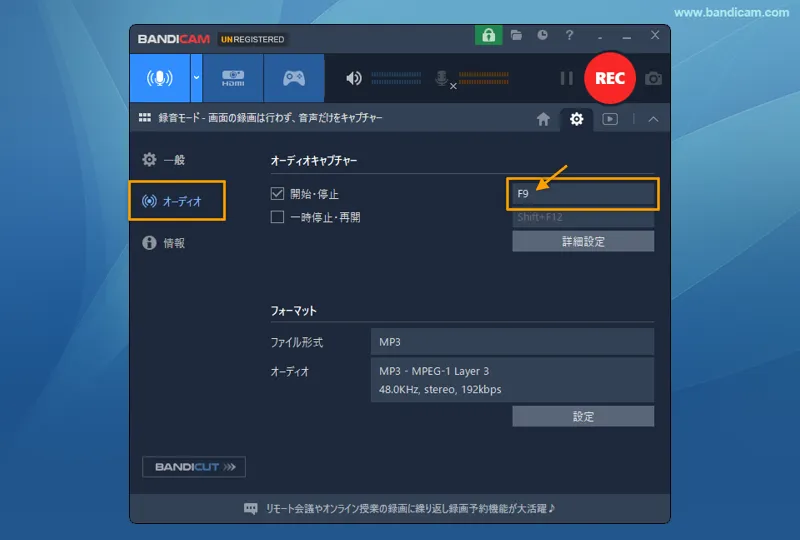Screen dimensions: 800x540
Task: Go to the Home tab
Action: [543, 119]
